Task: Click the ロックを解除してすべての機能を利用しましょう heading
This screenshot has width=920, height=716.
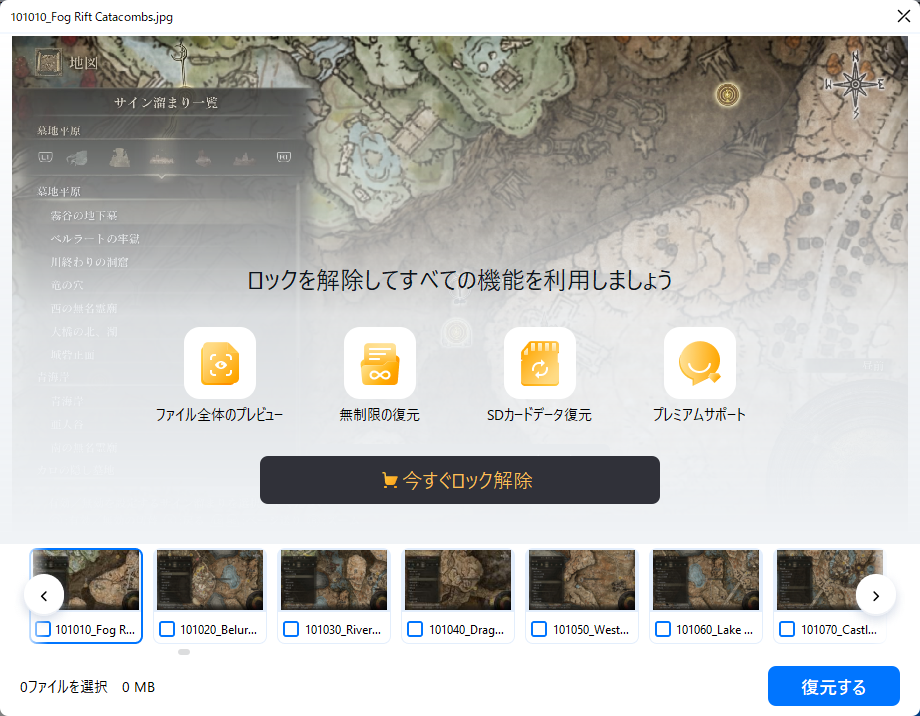Action: pos(460,280)
